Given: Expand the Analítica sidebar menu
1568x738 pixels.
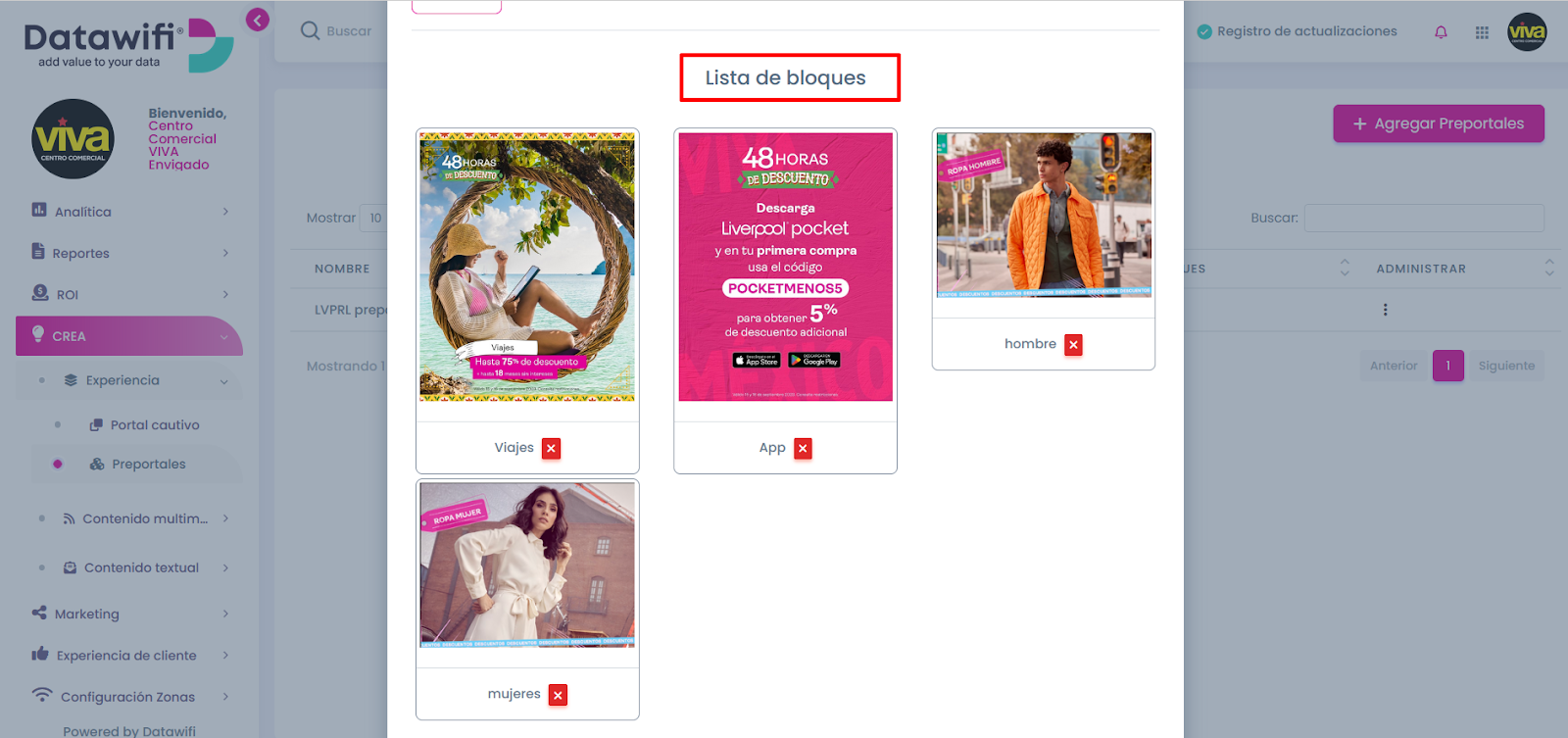Looking at the screenshot, I should (x=129, y=211).
